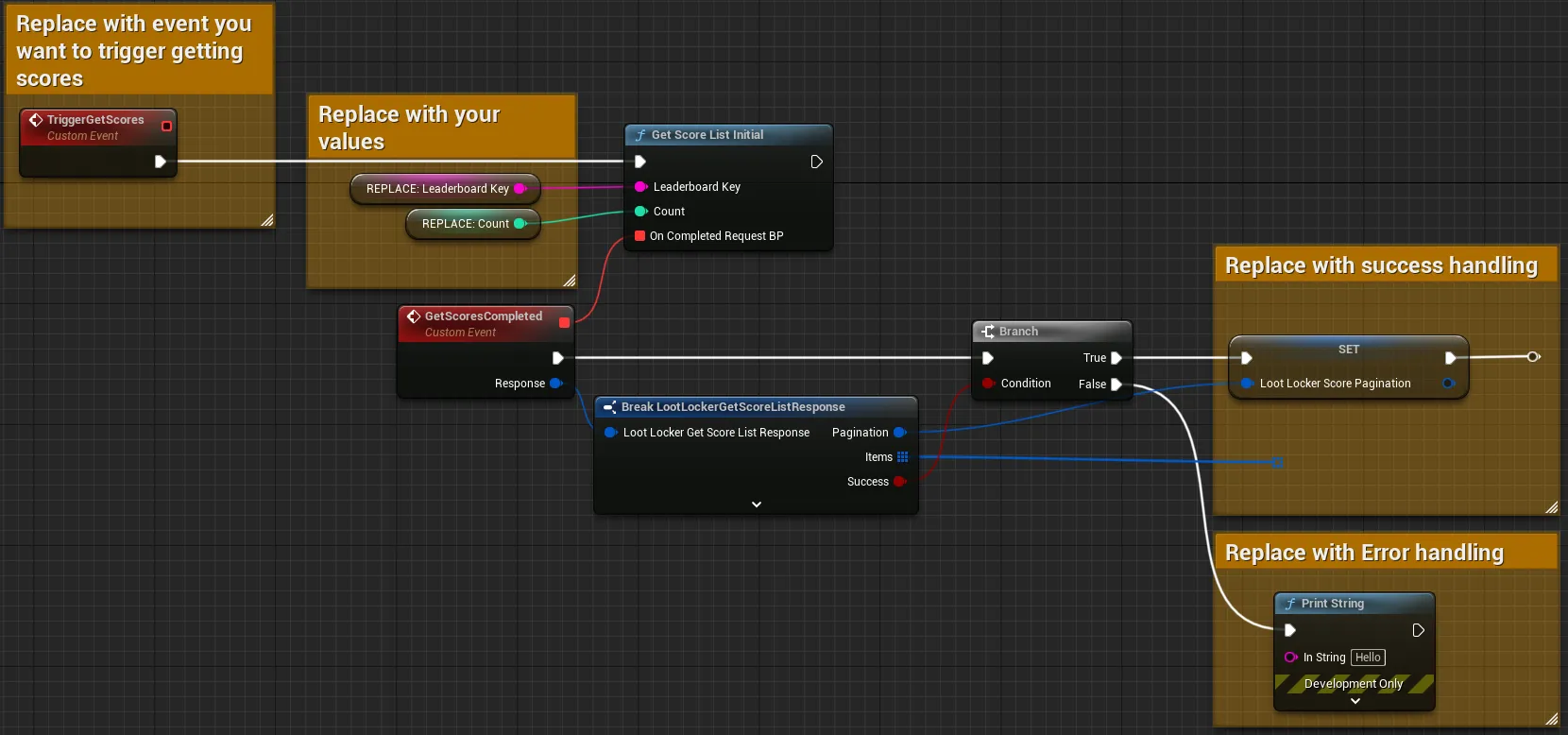Click Branch False output pin

pos(1116,385)
